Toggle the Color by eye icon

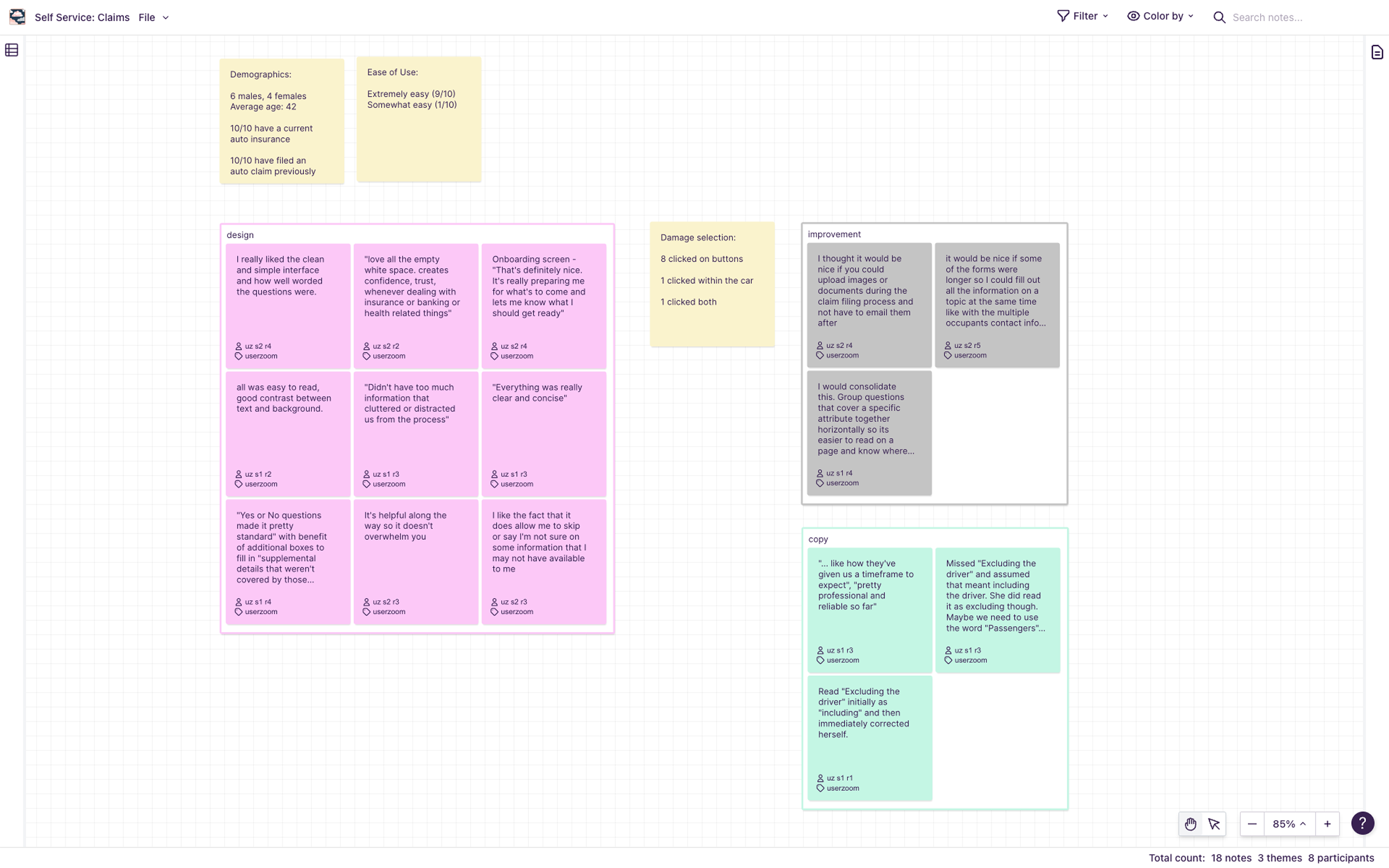(x=1133, y=16)
